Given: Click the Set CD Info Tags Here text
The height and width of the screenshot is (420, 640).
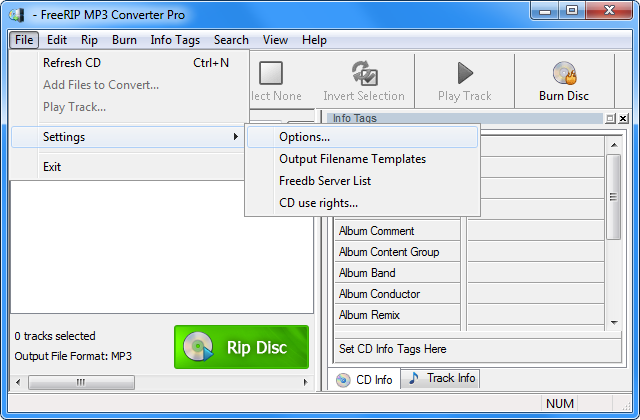Looking at the screenshot, I should point(393,349).
